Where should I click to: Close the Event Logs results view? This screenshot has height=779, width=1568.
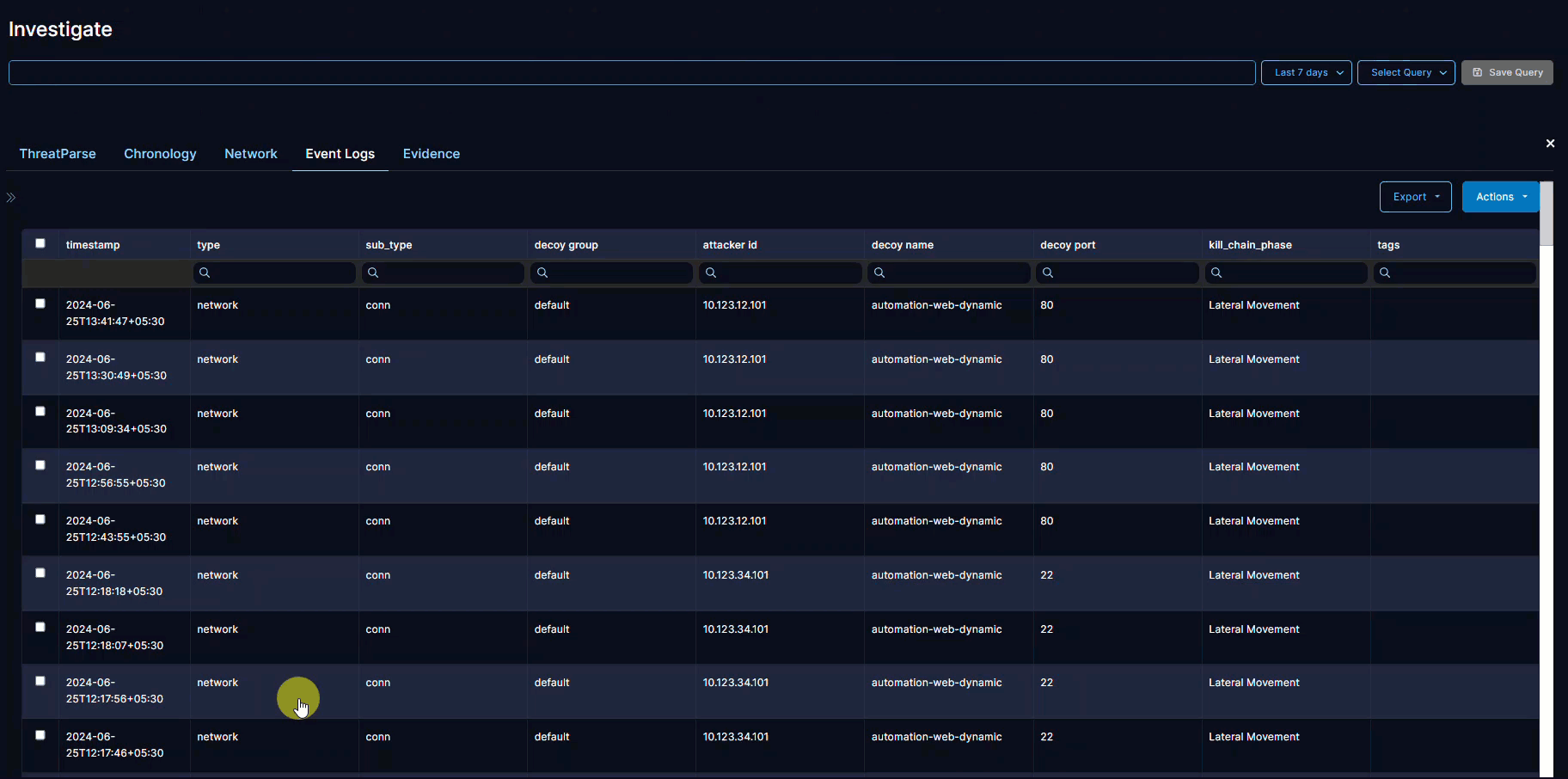(1550, 143)
